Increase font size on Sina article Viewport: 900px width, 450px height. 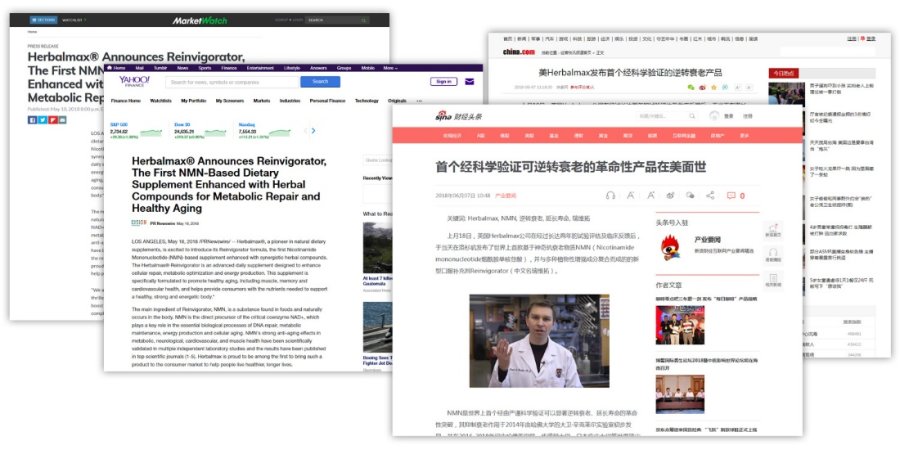click(651, 195)
